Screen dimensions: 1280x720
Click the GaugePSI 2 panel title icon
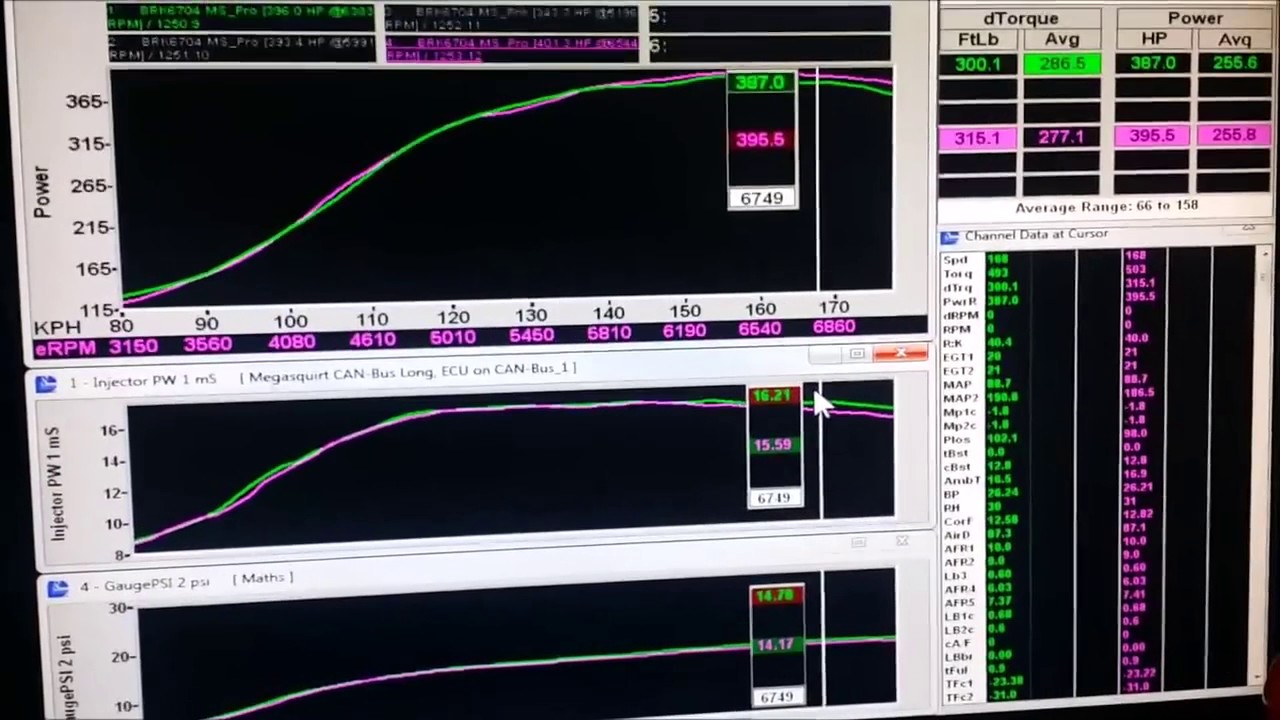(57, 588)
